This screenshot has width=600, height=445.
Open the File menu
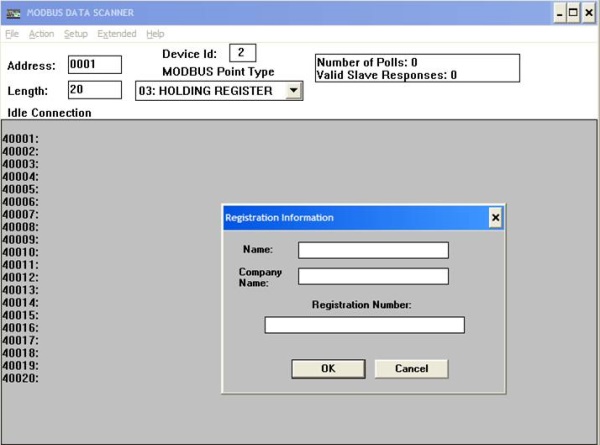(12, 34)
